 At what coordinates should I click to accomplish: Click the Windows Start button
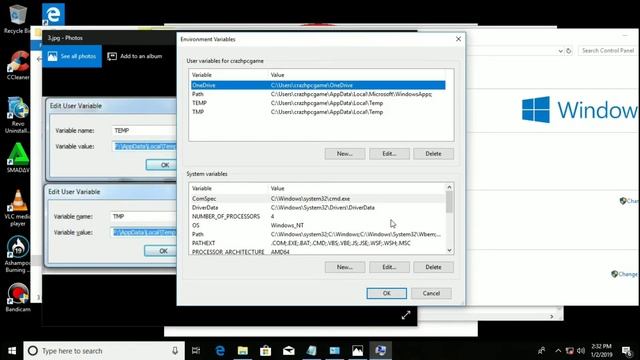tap(12, 351)
